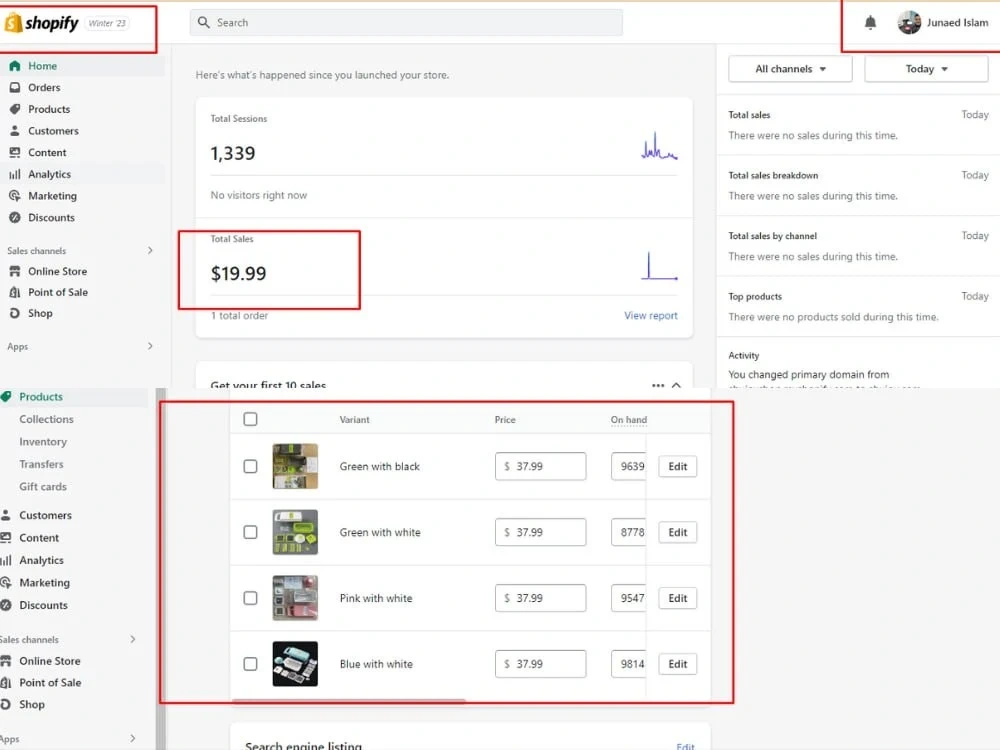
Task: Click the Content icon in top sidebar
Action: pos(15,152)
